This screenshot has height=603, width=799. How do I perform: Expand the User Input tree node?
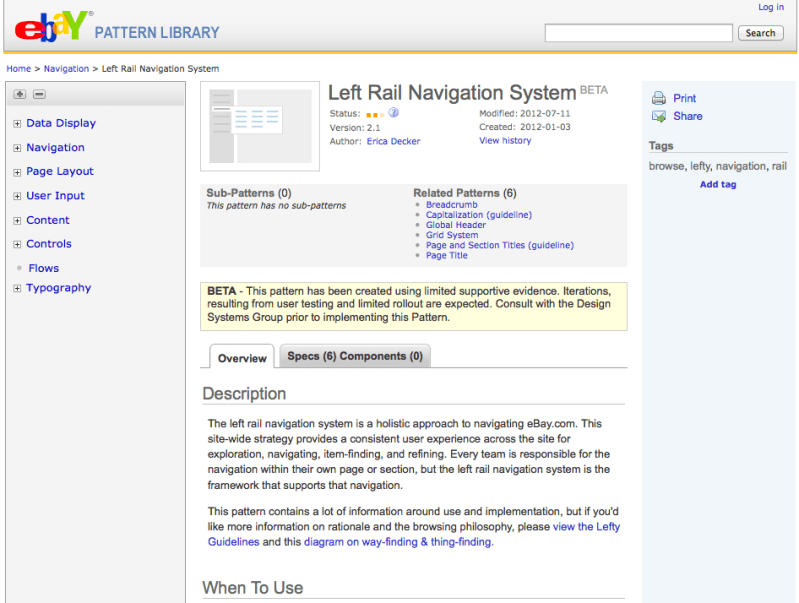[x=17, y=196]
